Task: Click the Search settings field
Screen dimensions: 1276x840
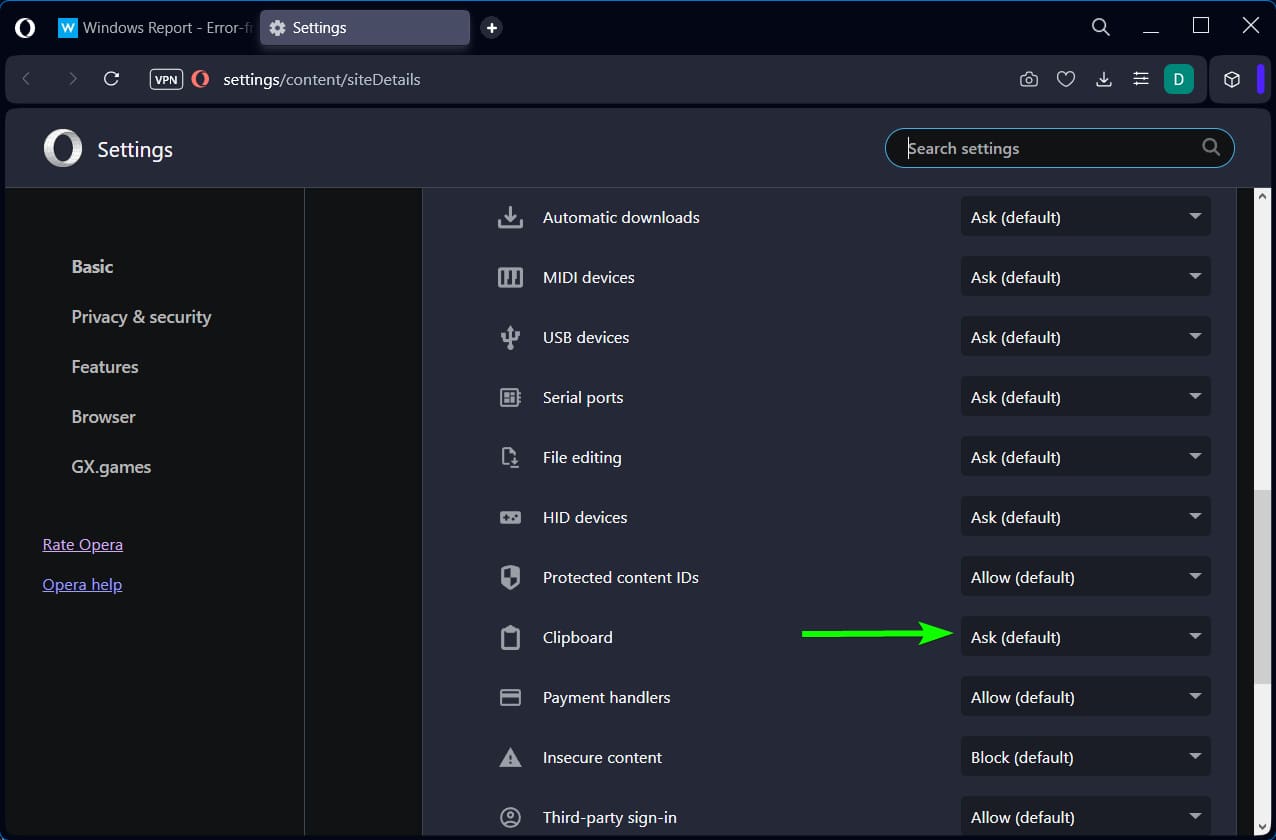Action: [1060, 148]
